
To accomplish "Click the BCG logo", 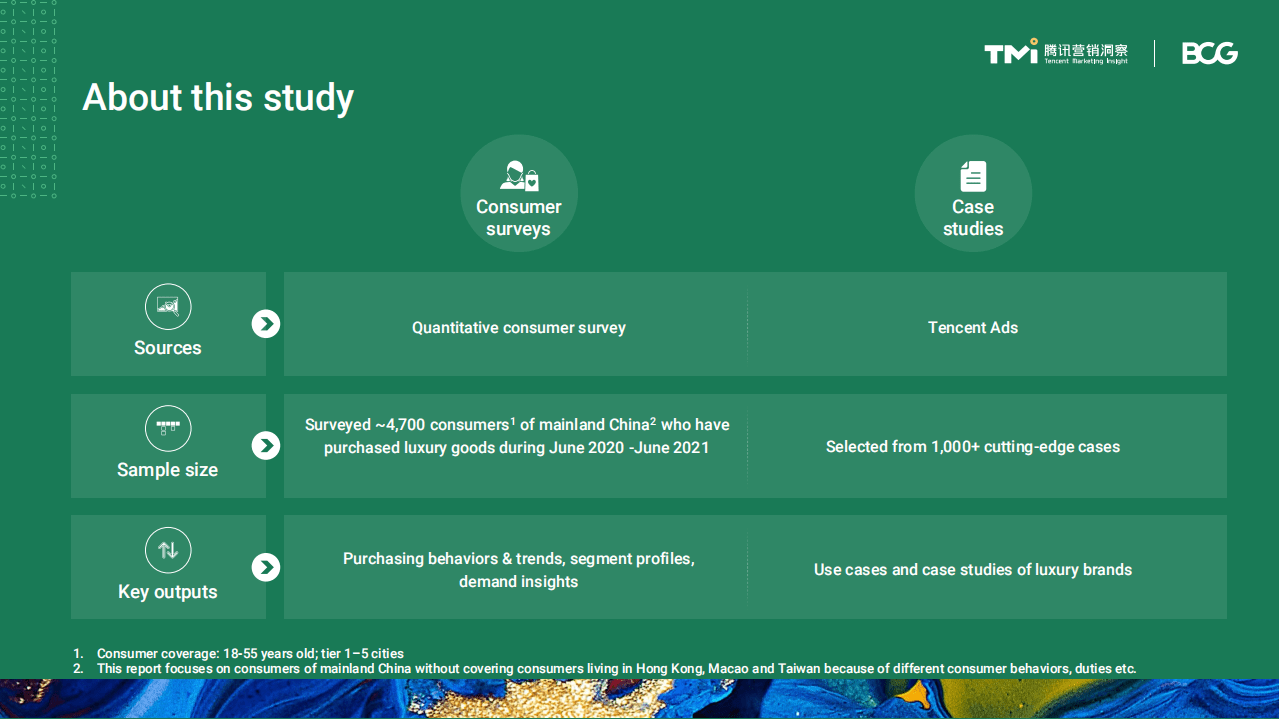I will (x=1209, y=53).
